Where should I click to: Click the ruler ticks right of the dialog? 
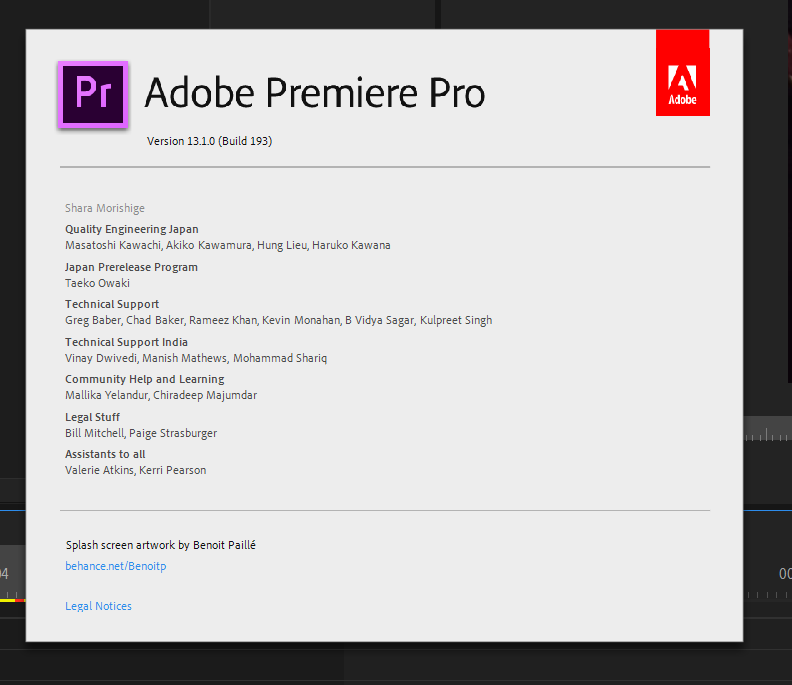[x=768, y=435]
